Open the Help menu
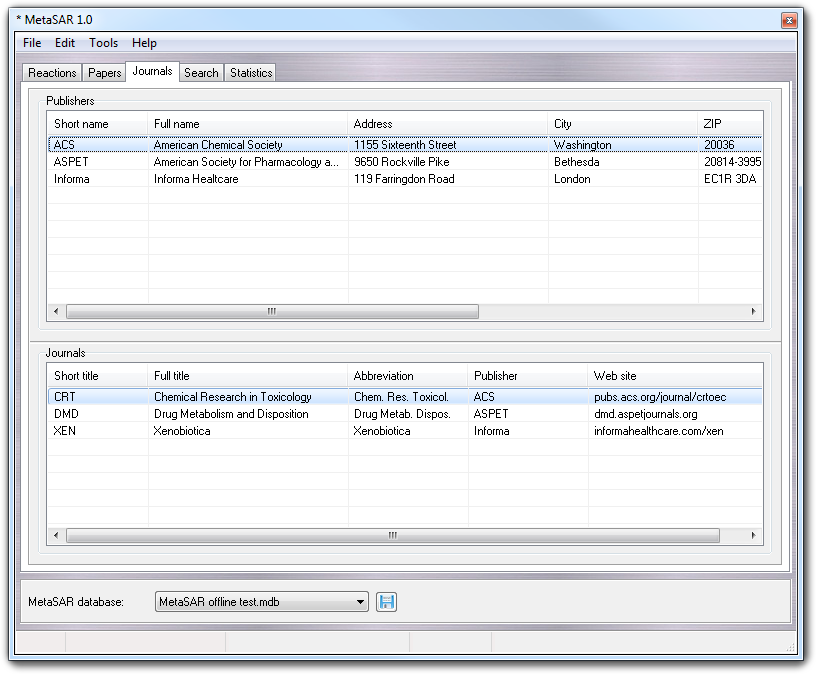This screenshot has width=816, height=674. (144, 43)
